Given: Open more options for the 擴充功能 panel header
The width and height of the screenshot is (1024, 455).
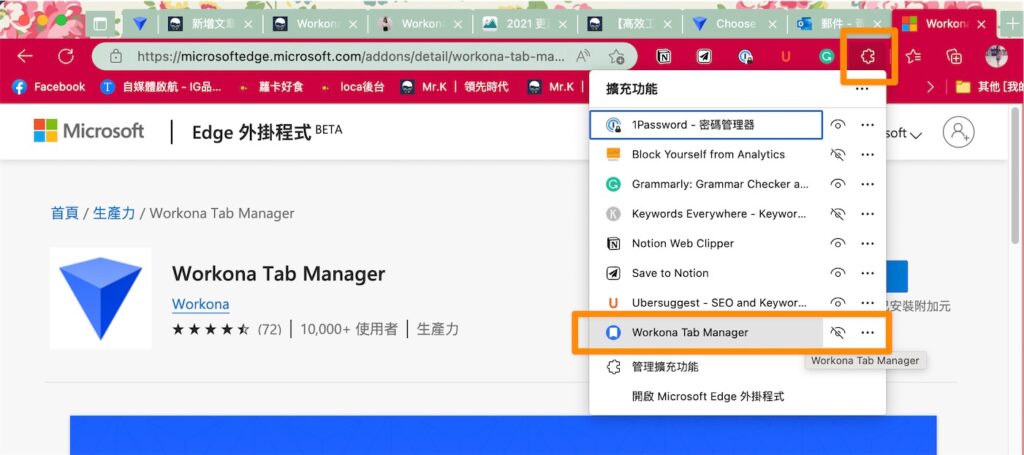Looking at the screenshot, I should [x=862, y=89].
